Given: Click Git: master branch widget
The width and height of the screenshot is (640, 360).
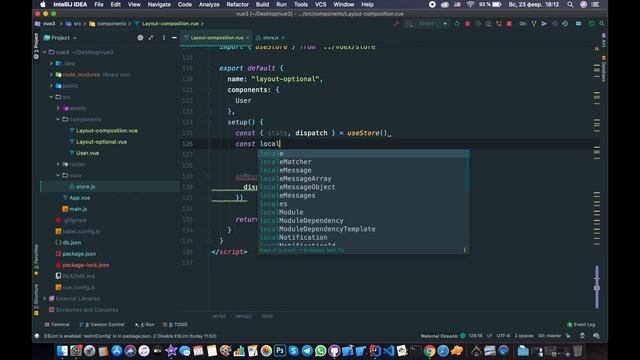Looking at the screenshot, I should pos(549,336).
